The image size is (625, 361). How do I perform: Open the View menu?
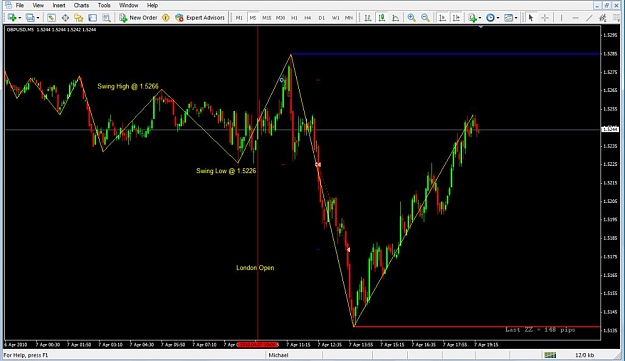click(38, 5)
